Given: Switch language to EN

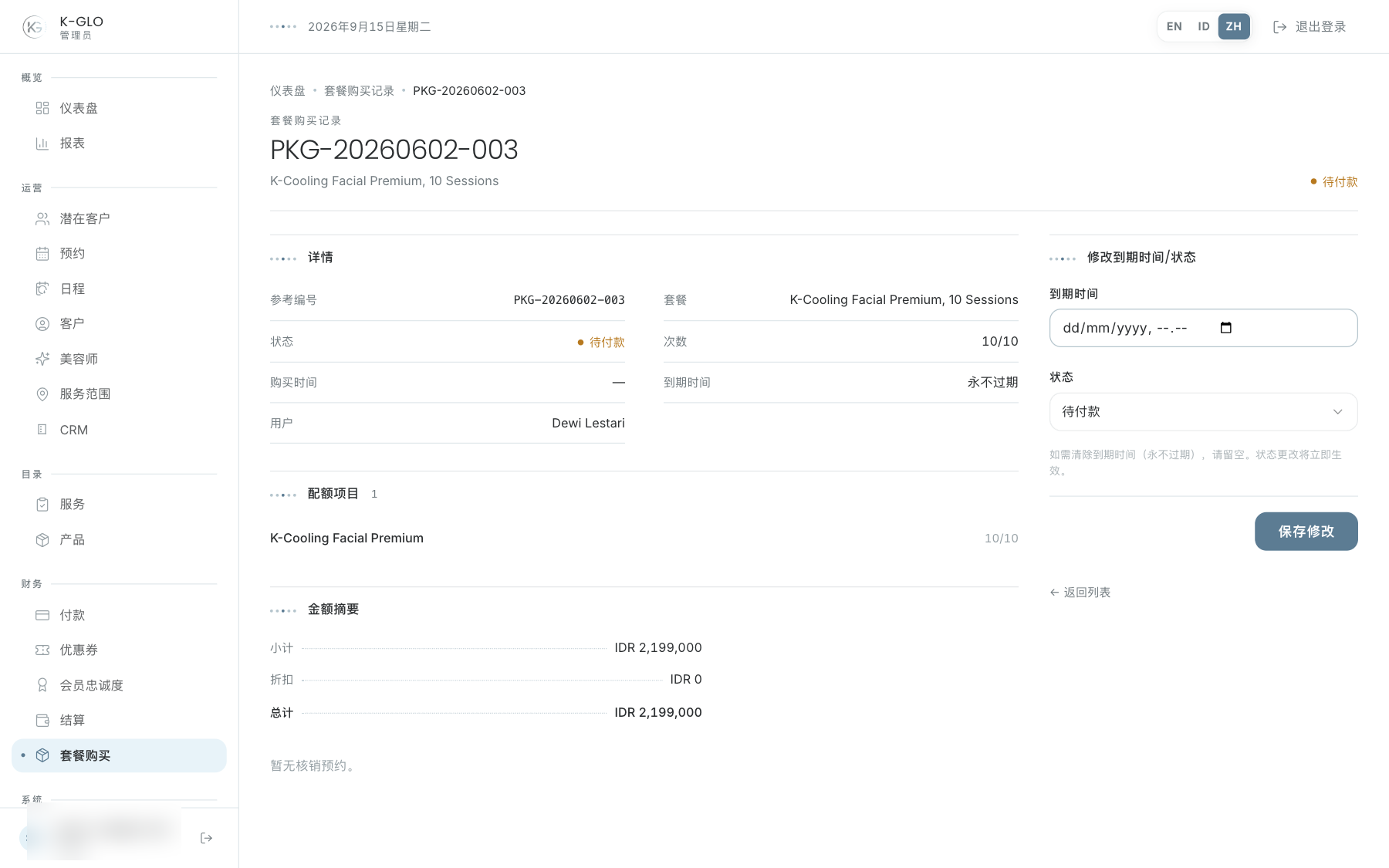Looking at the screenshot, I should 1174,26.
